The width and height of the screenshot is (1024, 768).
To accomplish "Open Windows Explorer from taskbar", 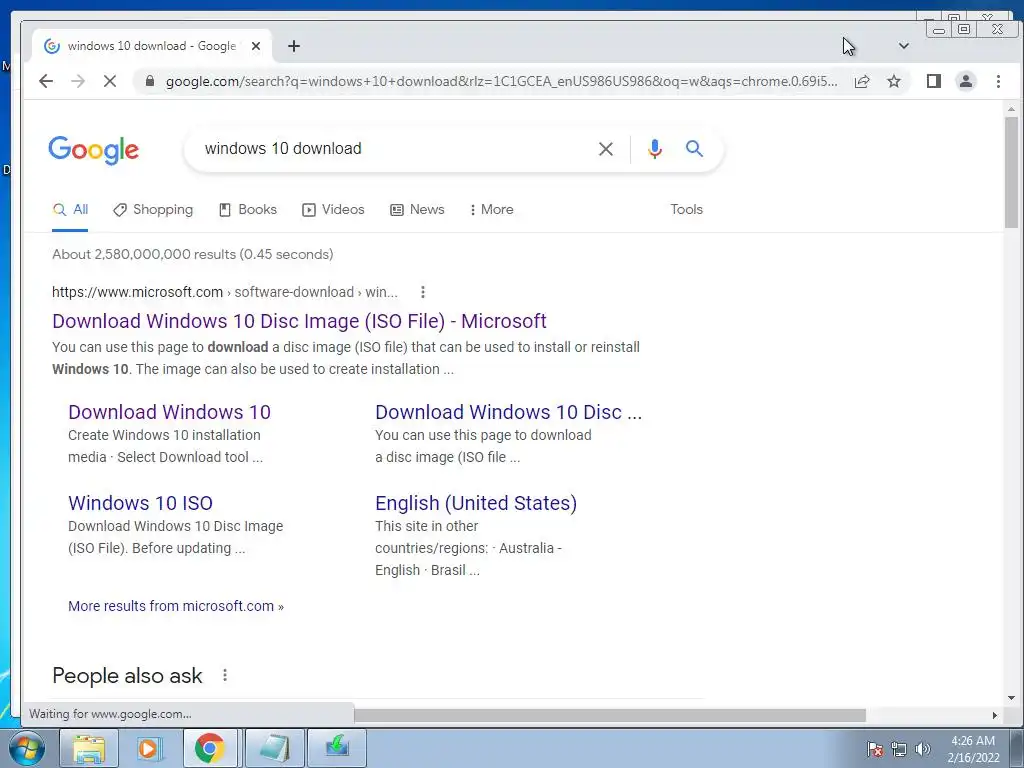I will coord(88,748).
